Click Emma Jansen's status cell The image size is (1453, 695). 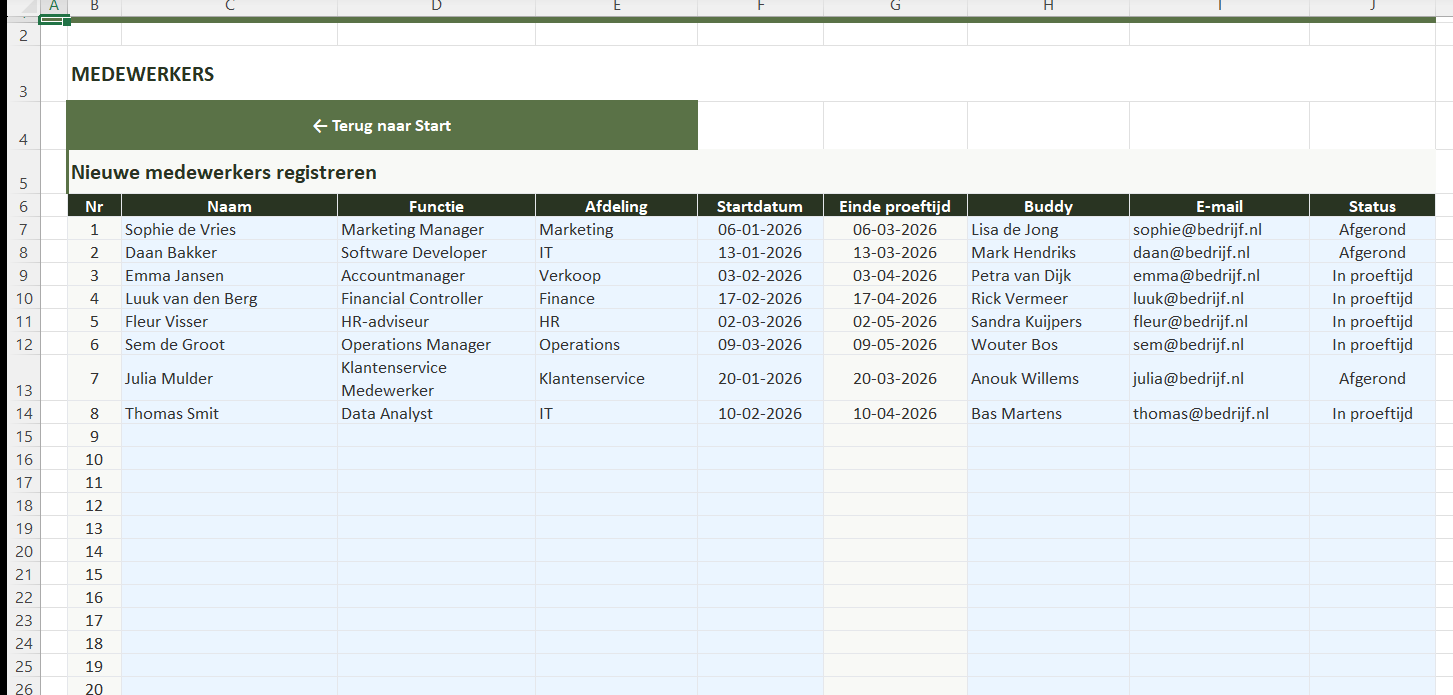tap(1371, 276)
